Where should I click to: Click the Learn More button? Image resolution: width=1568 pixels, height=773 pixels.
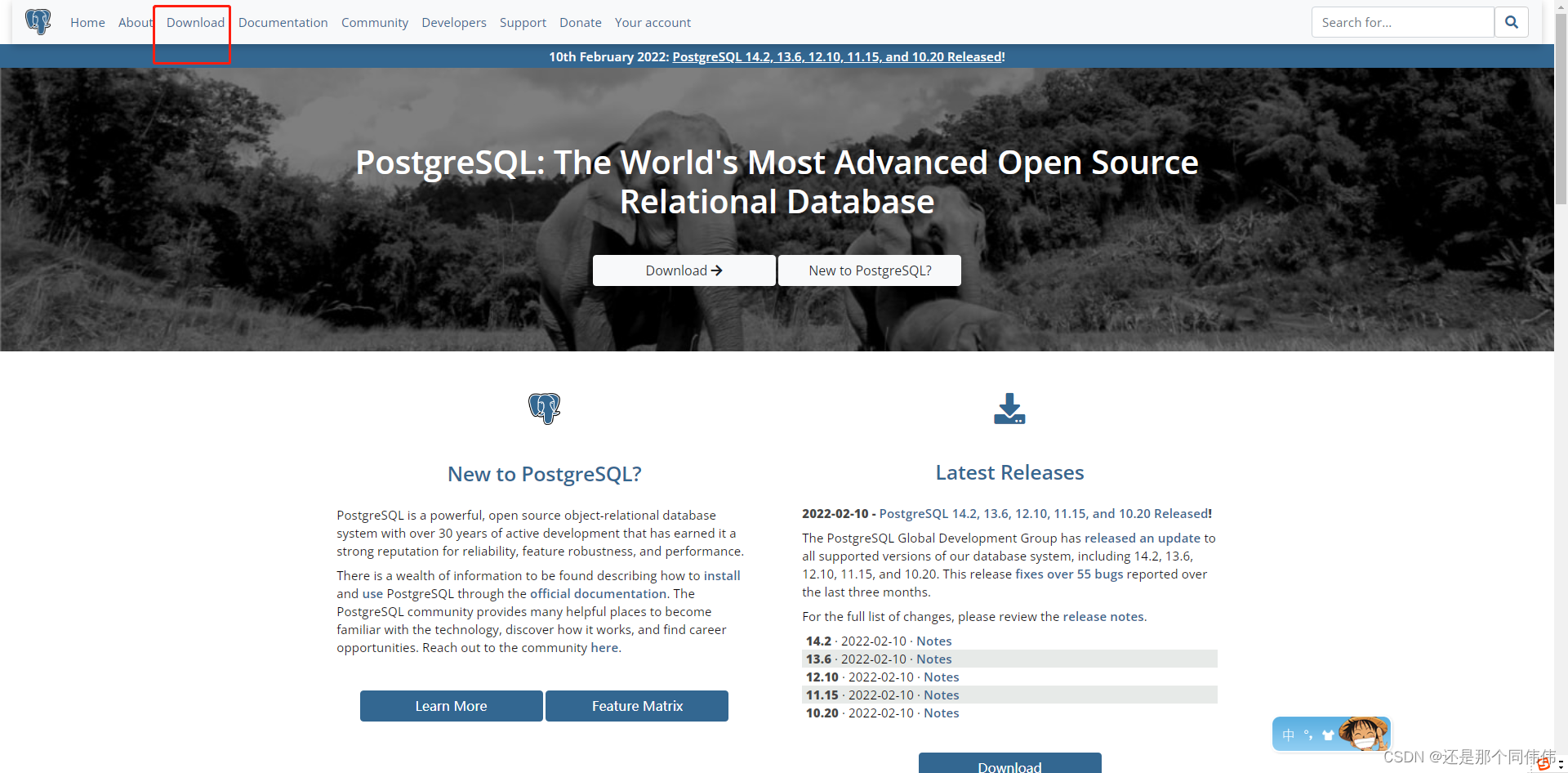451,706
